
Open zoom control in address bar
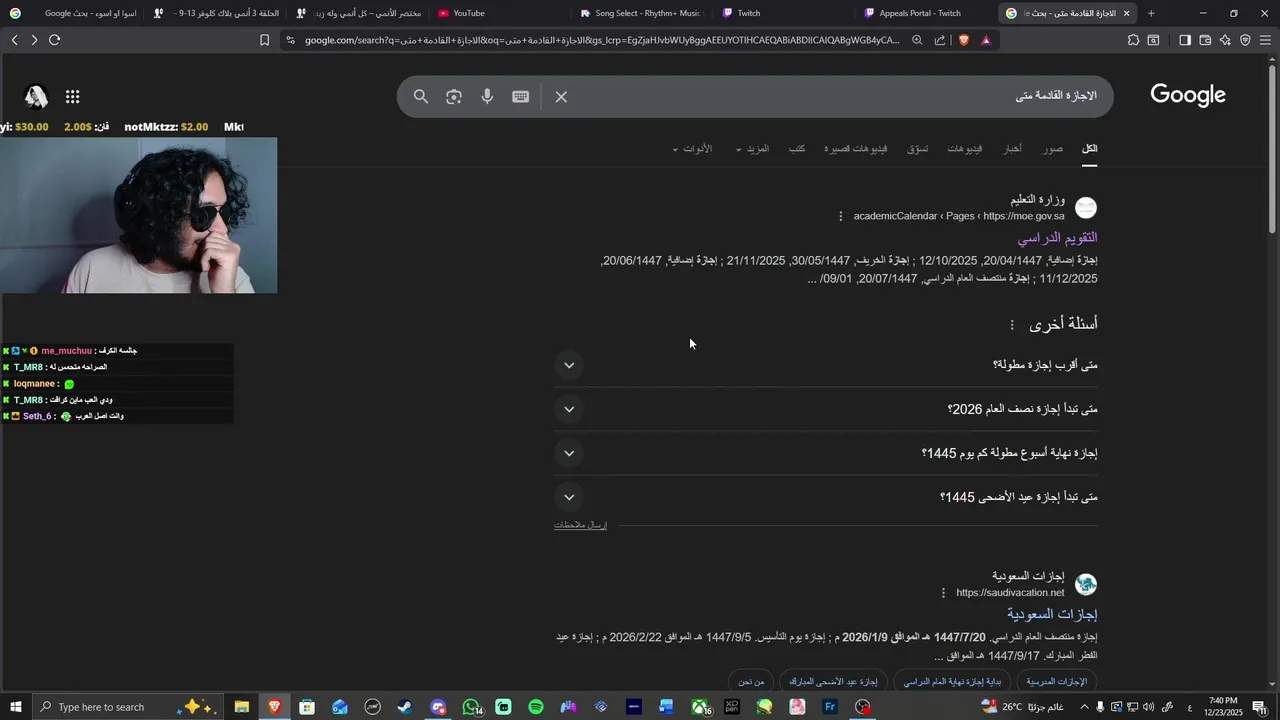point(917,40)
